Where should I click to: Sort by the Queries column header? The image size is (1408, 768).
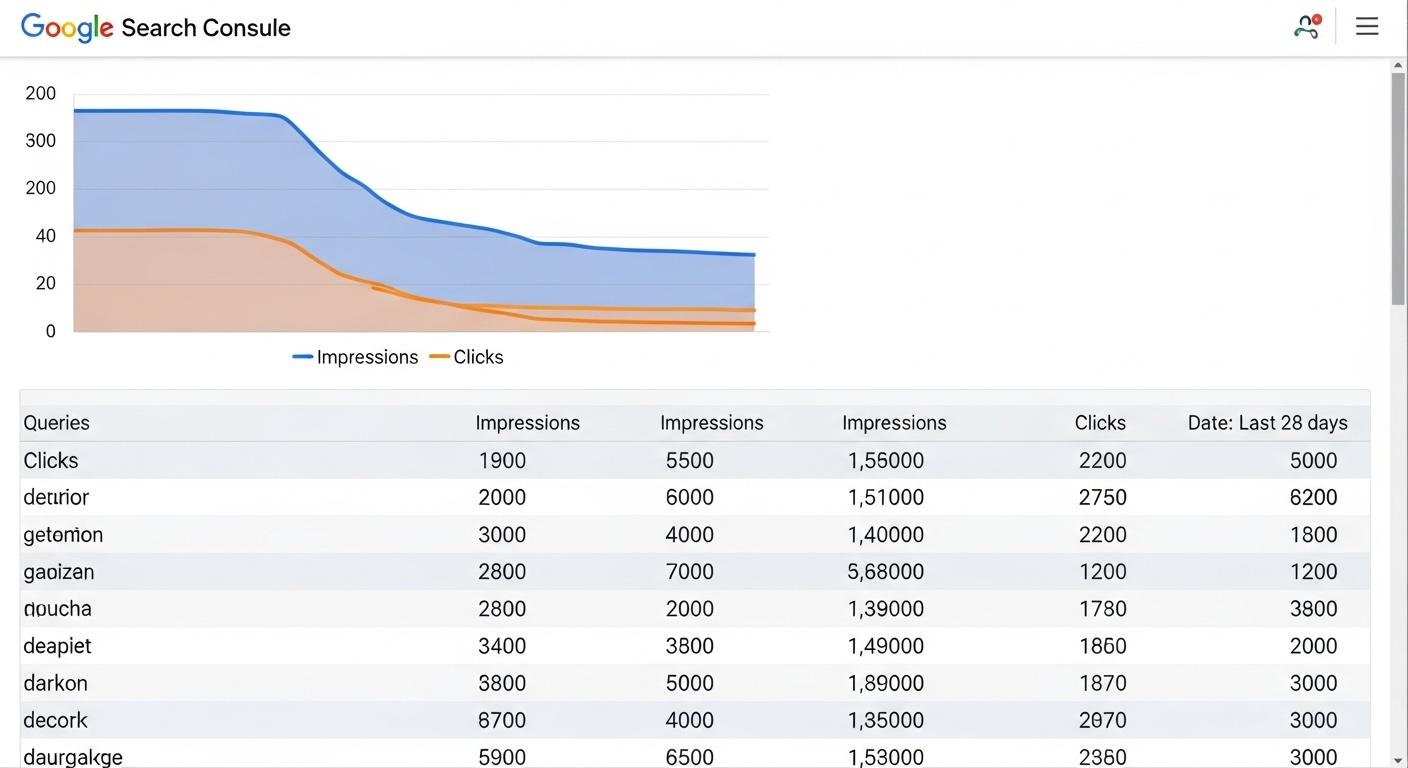click(x=57, y=423)
